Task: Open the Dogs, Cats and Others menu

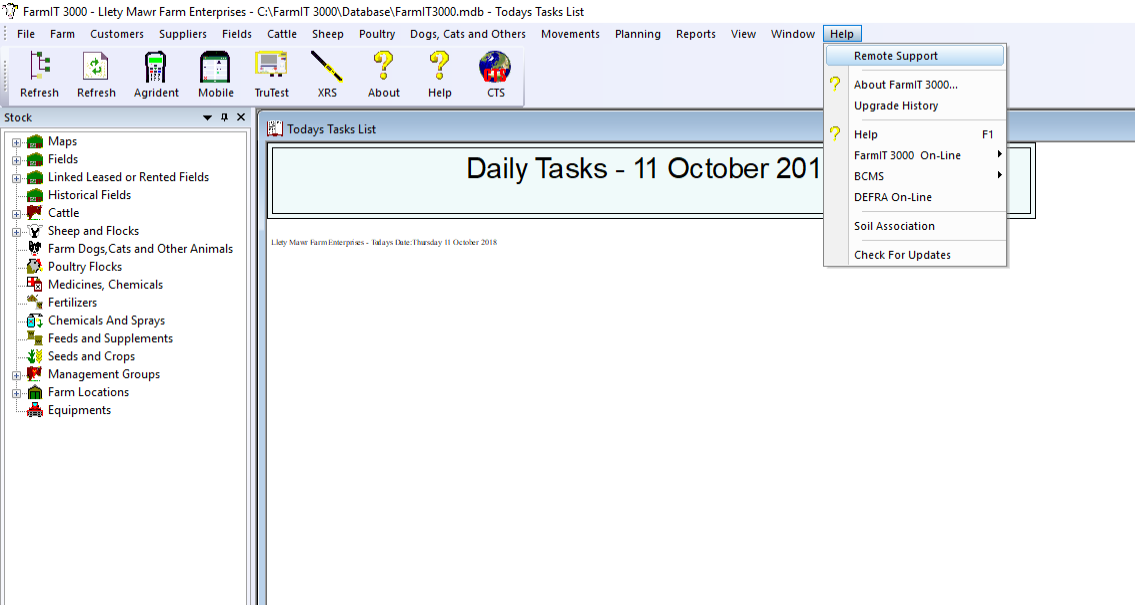Action: [468, 34]
